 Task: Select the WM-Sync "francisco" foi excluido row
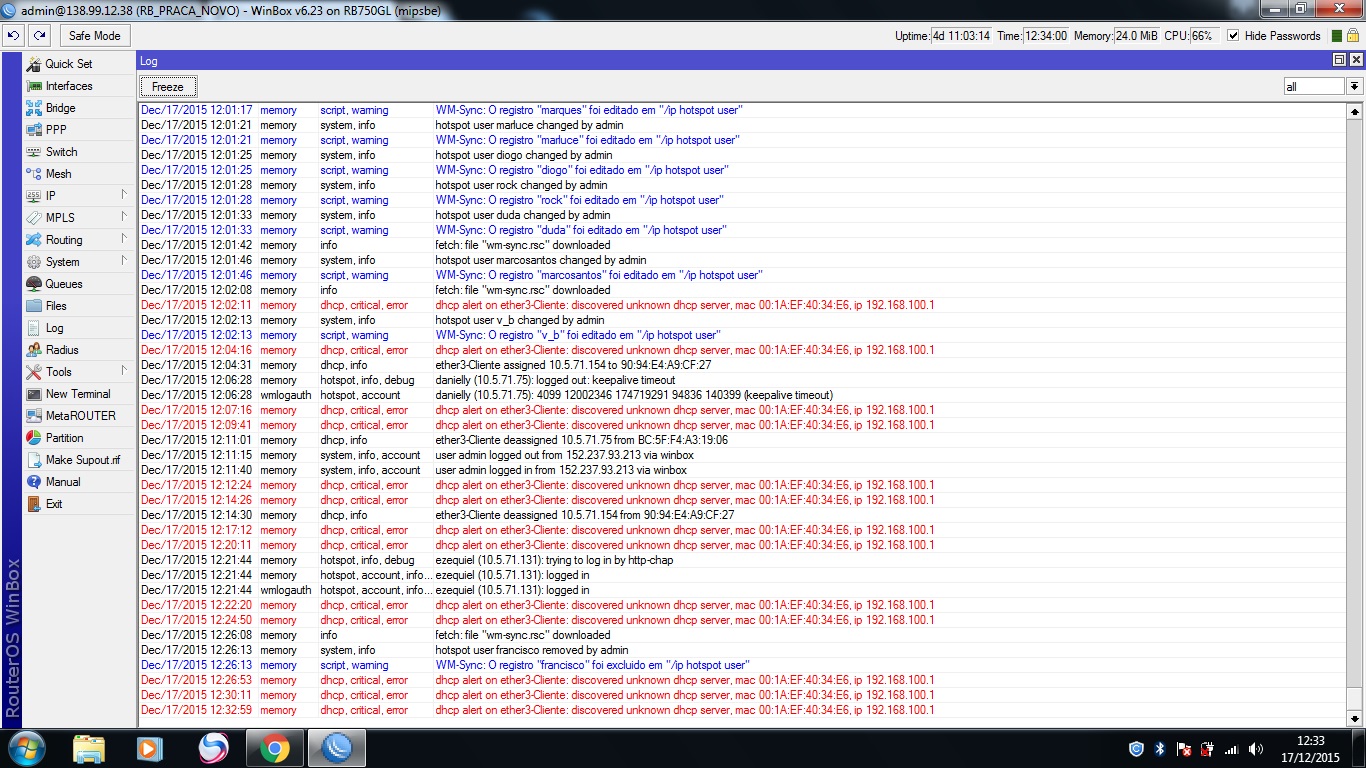(x=742, y=665)
